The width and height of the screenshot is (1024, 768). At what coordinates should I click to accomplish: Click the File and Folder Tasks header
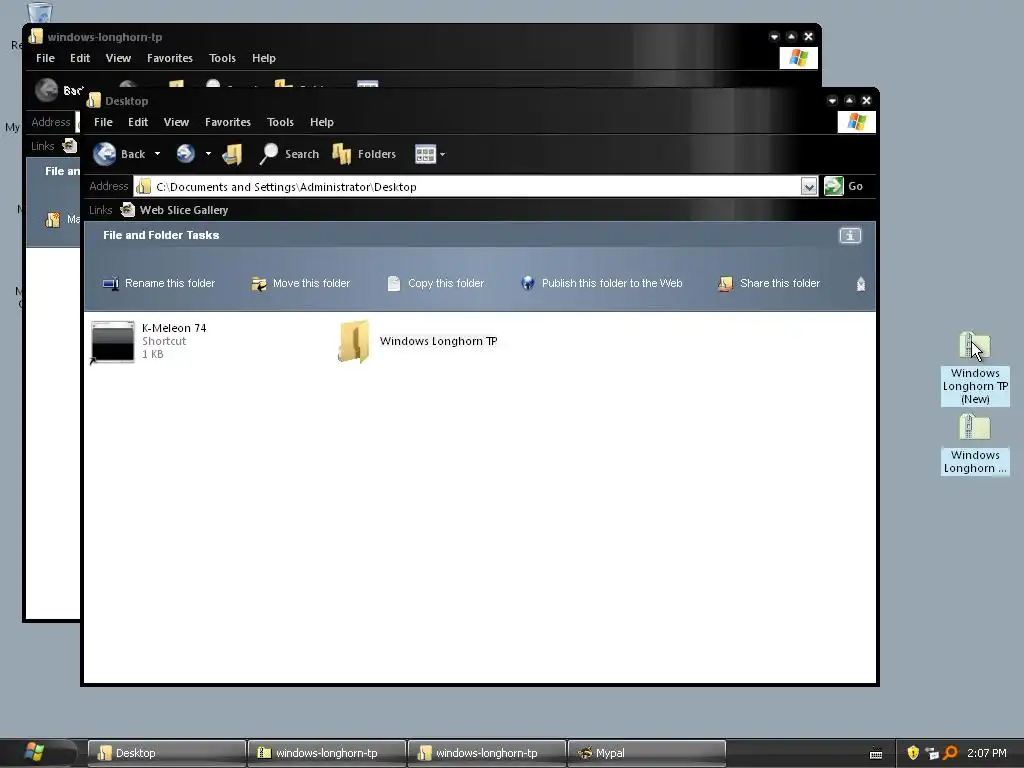[161, 235]
